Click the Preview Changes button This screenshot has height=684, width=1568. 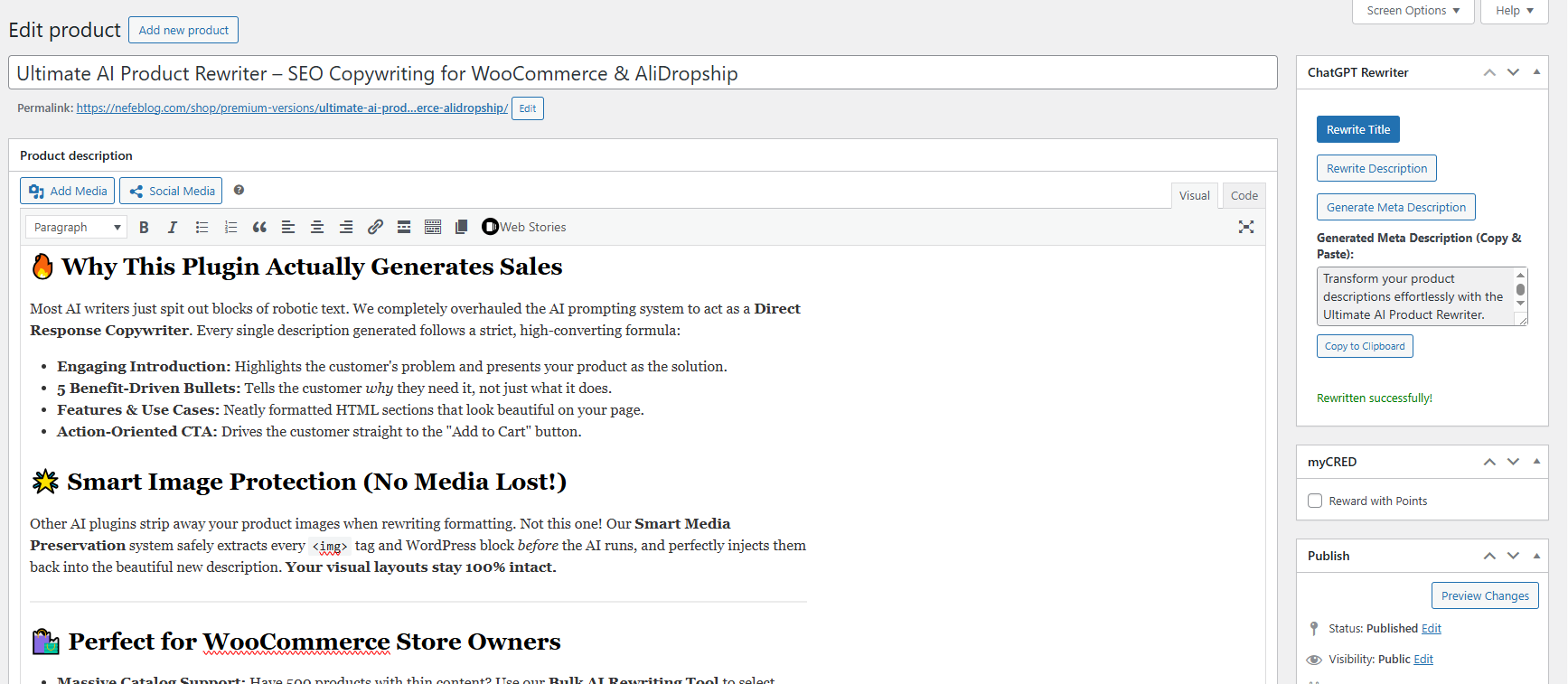1485,595
